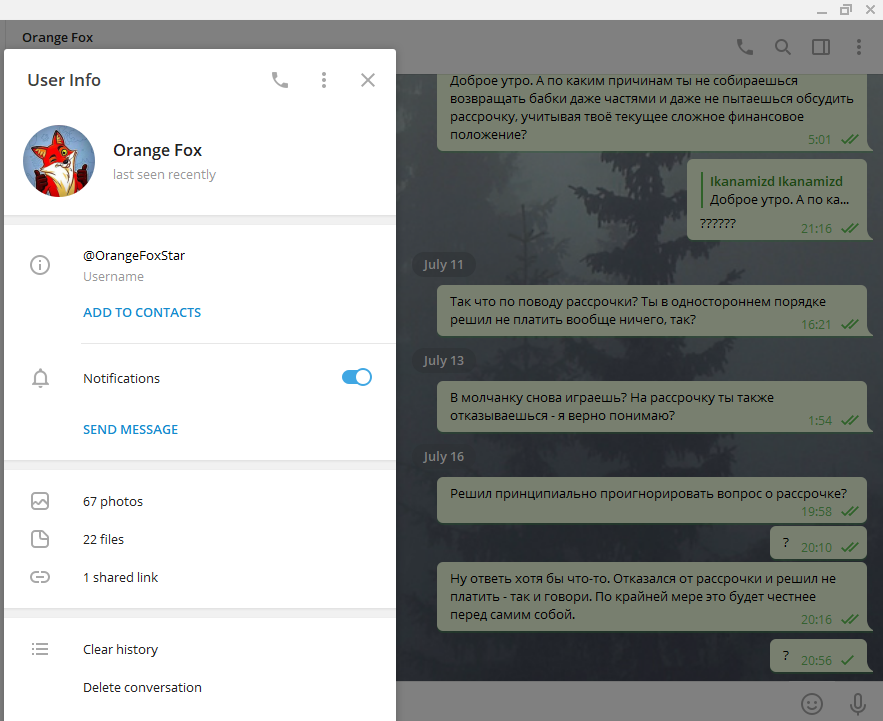Select the @OrangeFoxStar username
This screenshot has height=721, width=883.
pyautogui.click(x=134, y=256)
